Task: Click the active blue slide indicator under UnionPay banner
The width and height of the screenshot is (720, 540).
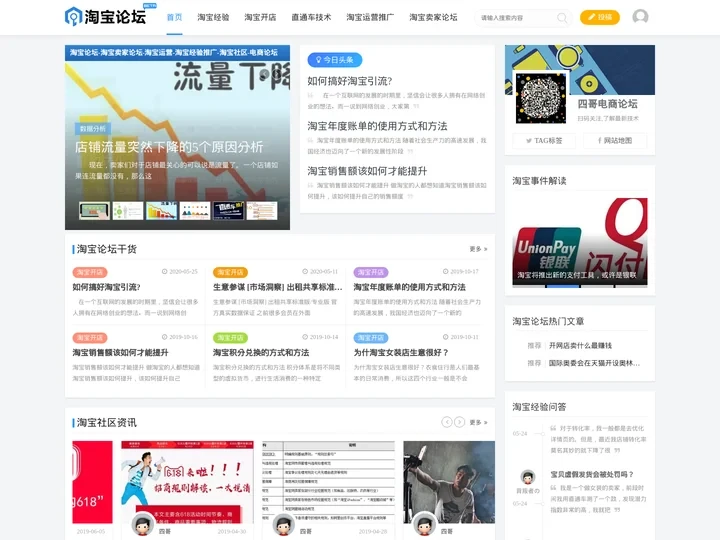Action: point(563,286)
